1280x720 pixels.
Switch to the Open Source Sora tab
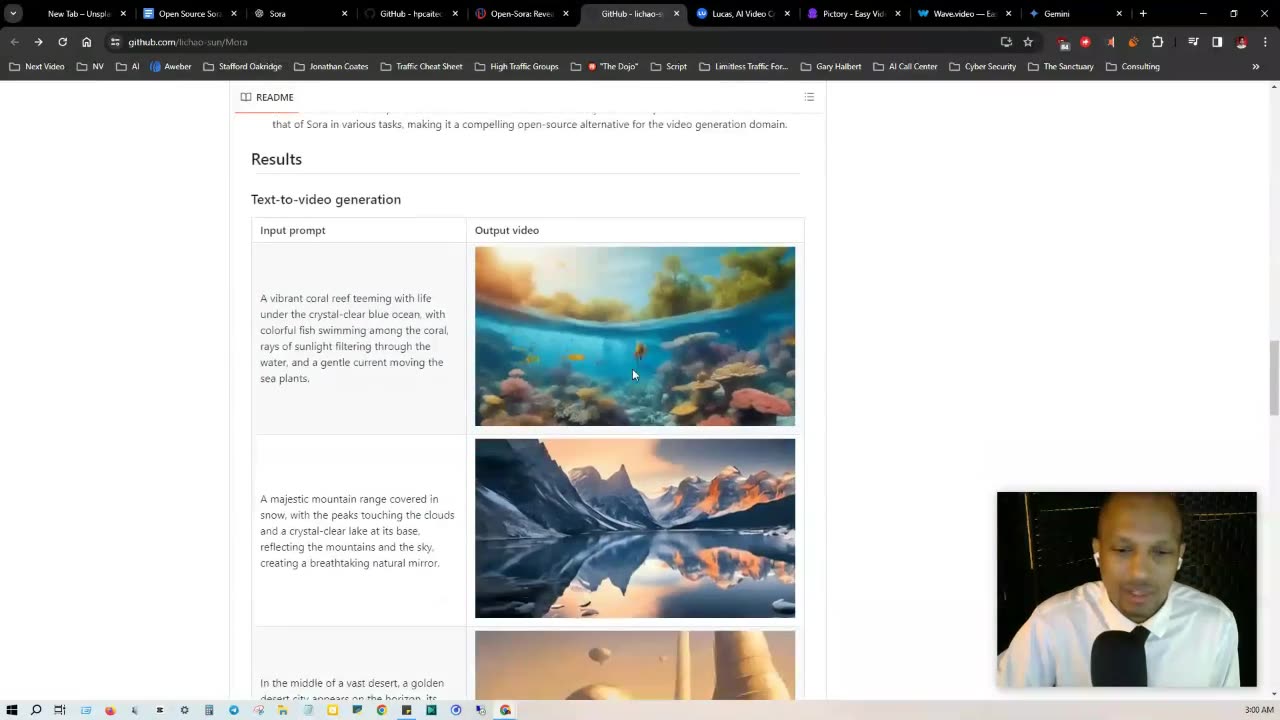tap(187, 14)
